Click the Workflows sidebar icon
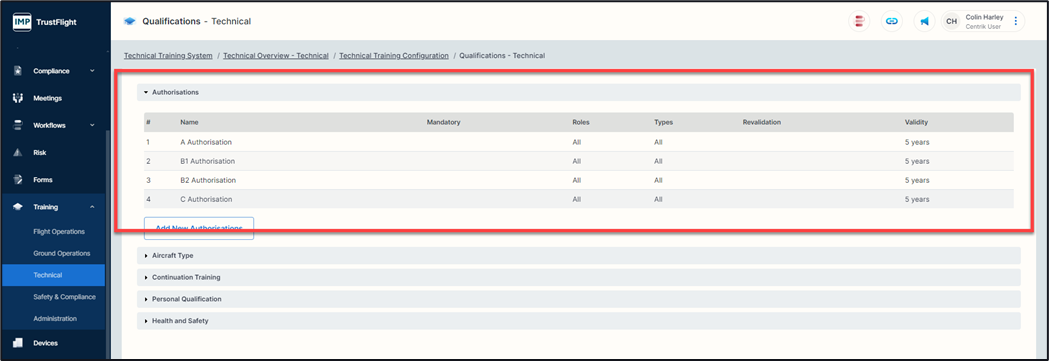 tap(19, 125)
